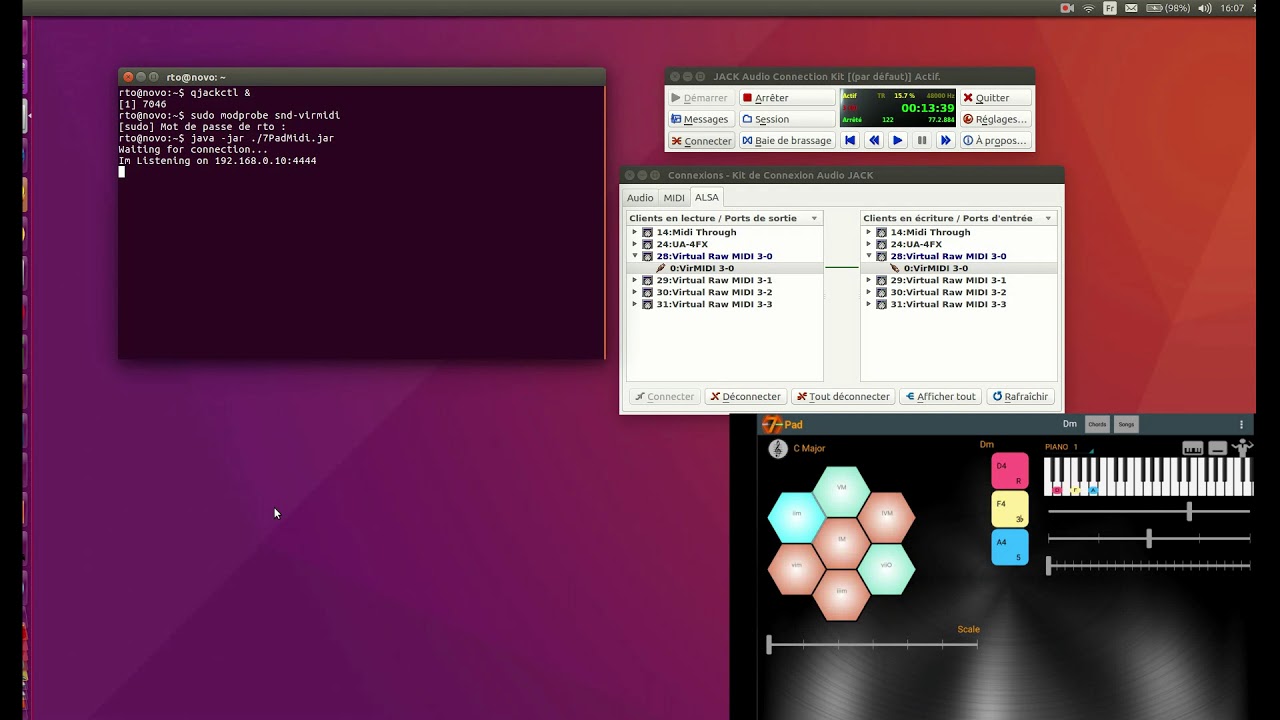The image size is (1280, 720).
Task: Open the À propos dialog
Action: [x=995, y=141]
